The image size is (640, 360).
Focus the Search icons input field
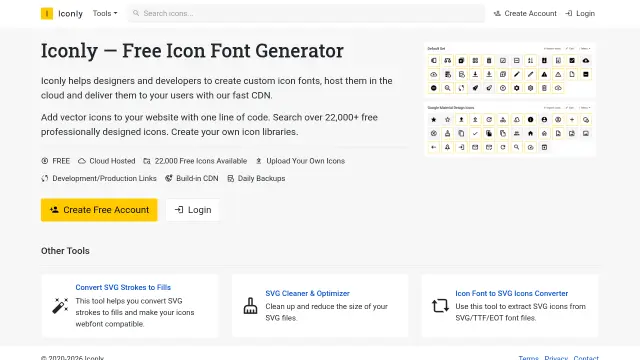click(x=306, y=13)
